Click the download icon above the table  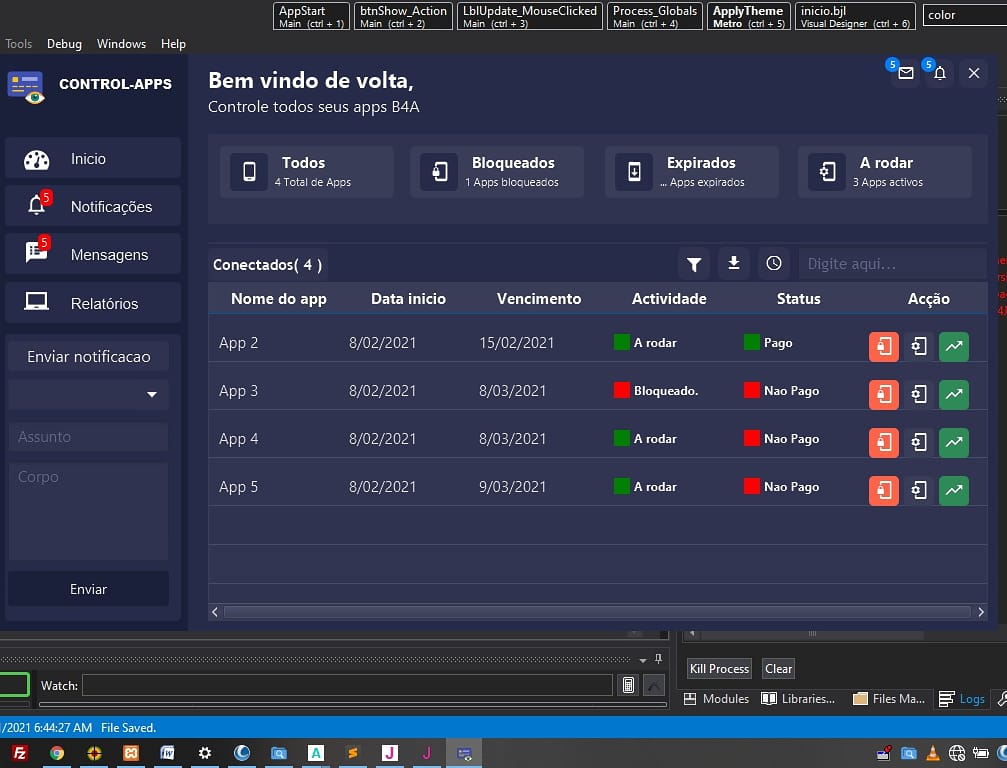[x=733, y=263]
